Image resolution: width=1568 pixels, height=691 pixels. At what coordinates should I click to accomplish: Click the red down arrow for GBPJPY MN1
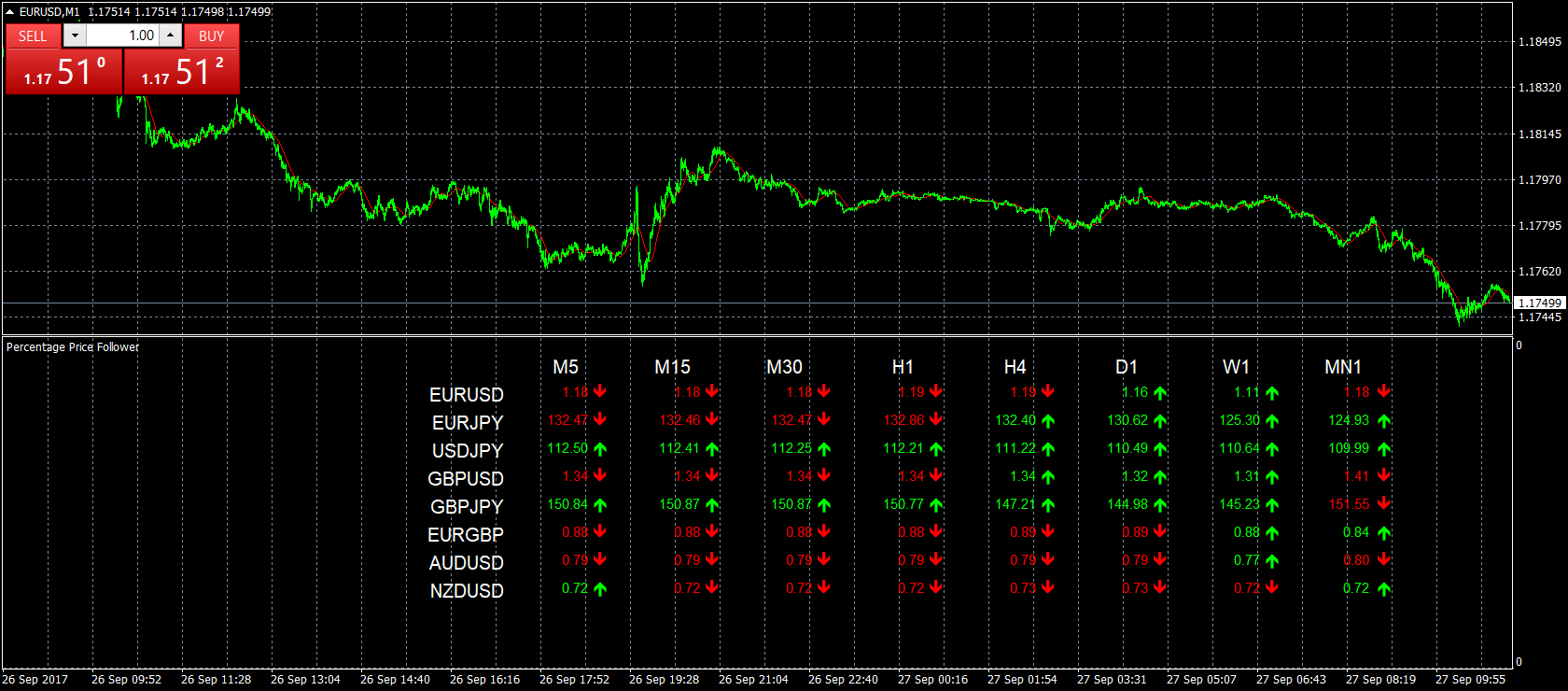pos(1384,504)
